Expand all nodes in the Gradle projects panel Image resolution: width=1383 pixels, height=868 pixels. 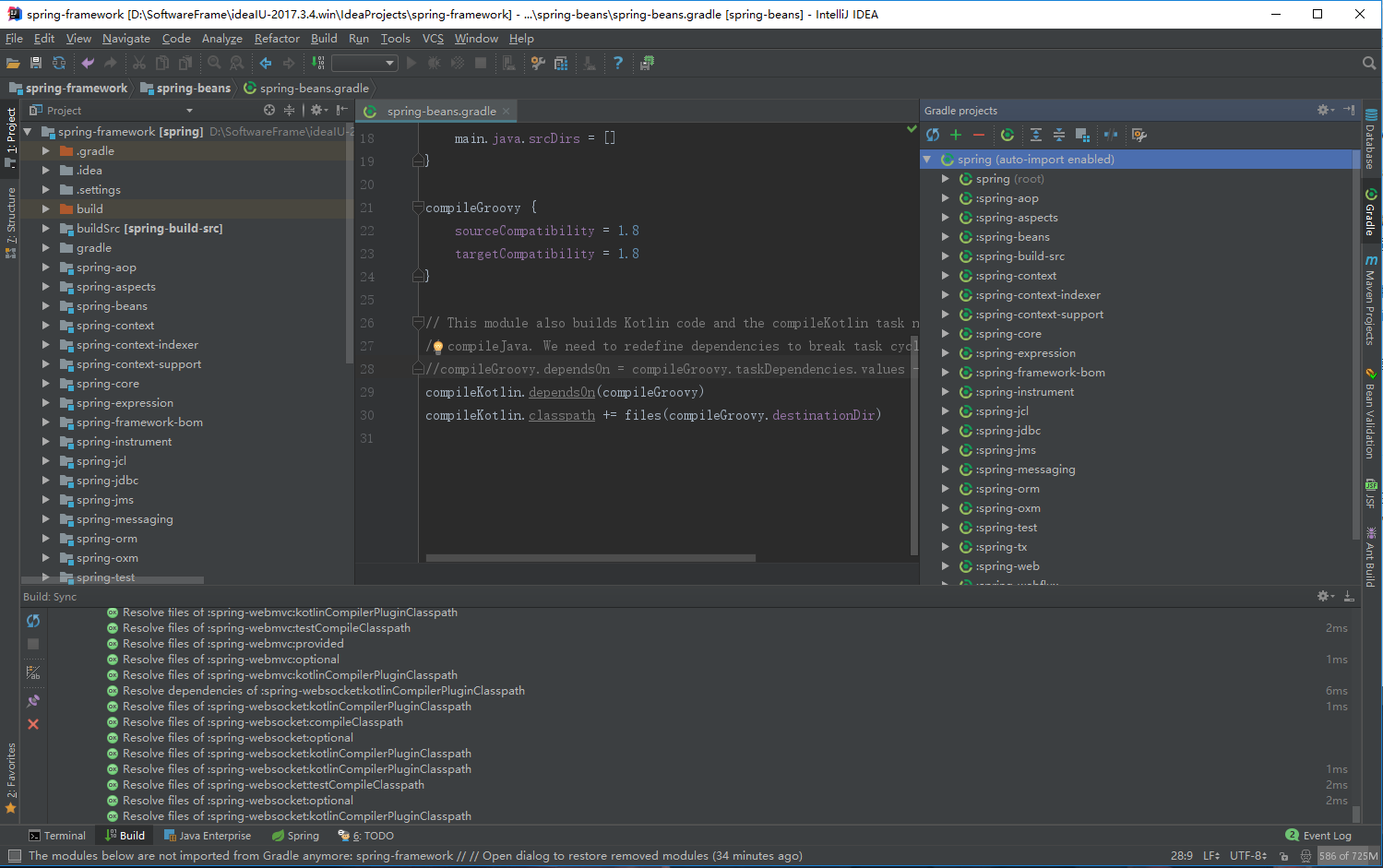click(1036, 135)
